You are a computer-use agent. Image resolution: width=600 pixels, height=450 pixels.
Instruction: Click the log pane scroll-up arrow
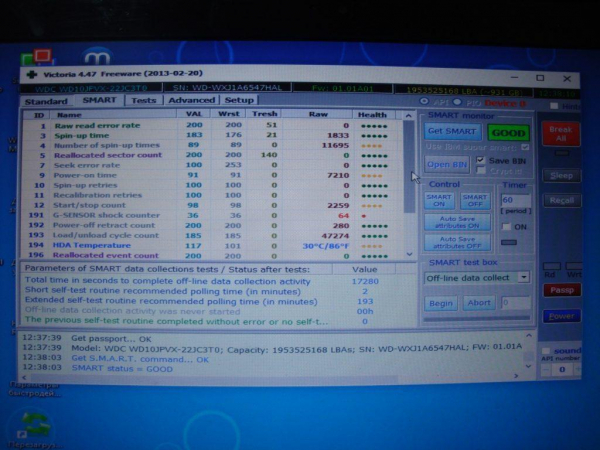click(x=528, y=336)
